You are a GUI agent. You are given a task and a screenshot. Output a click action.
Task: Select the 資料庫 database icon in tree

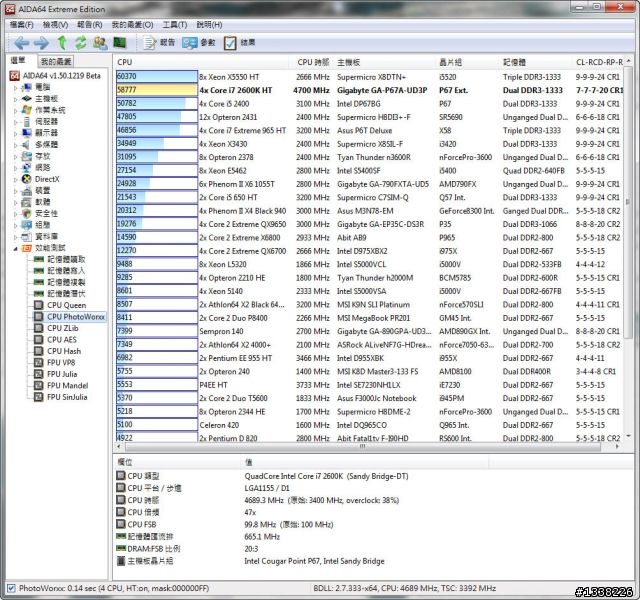click(x=27, y=236)
